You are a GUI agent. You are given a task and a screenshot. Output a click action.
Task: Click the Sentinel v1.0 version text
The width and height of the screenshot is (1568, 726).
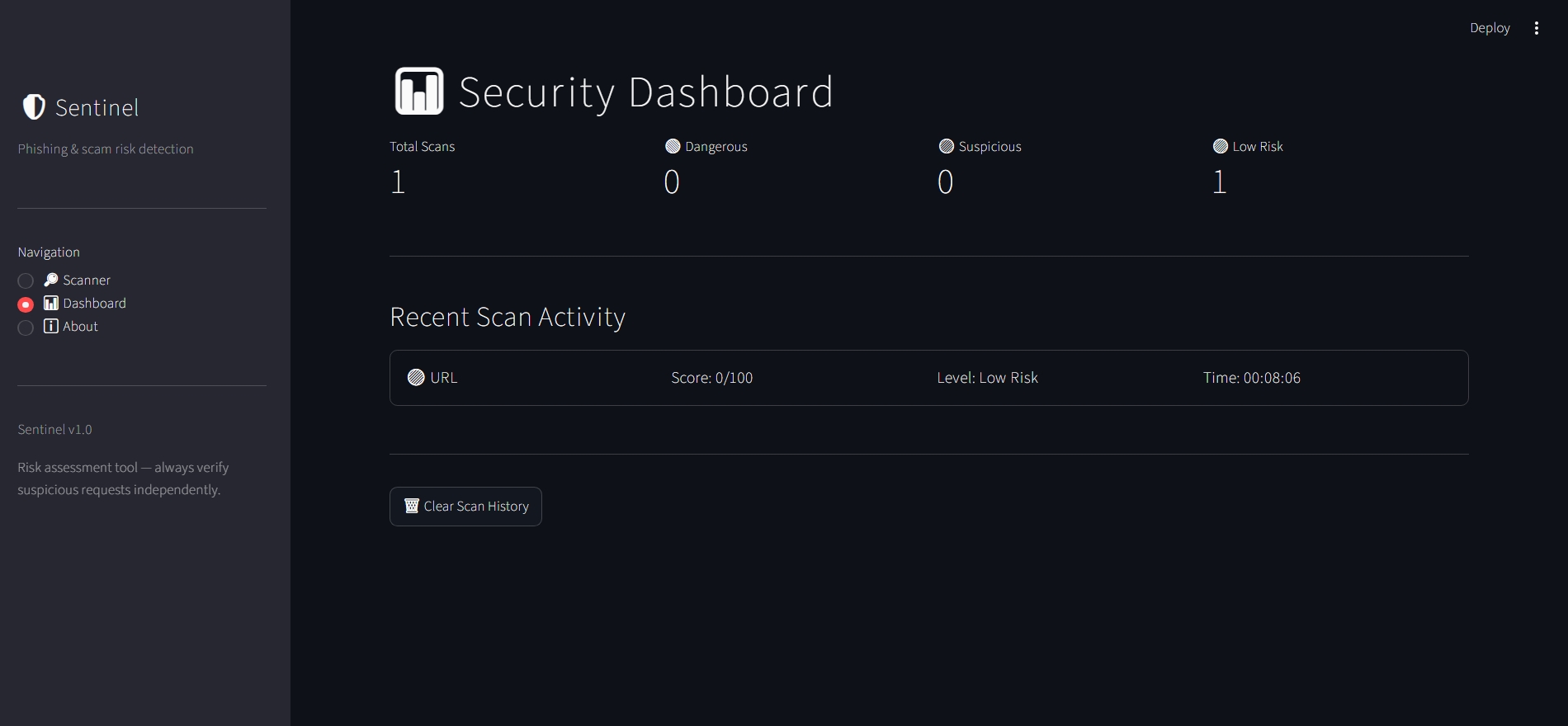tap(55, 430)
